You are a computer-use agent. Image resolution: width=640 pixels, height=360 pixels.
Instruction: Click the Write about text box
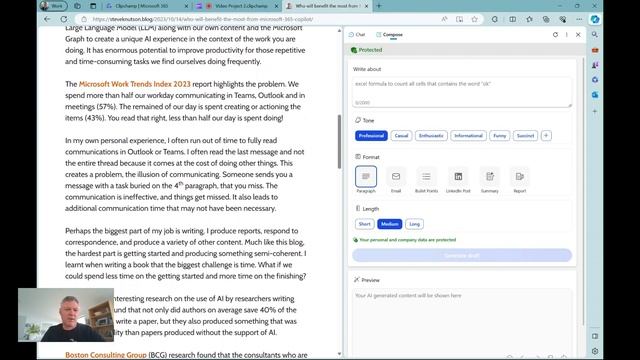[x=462, y=92]
